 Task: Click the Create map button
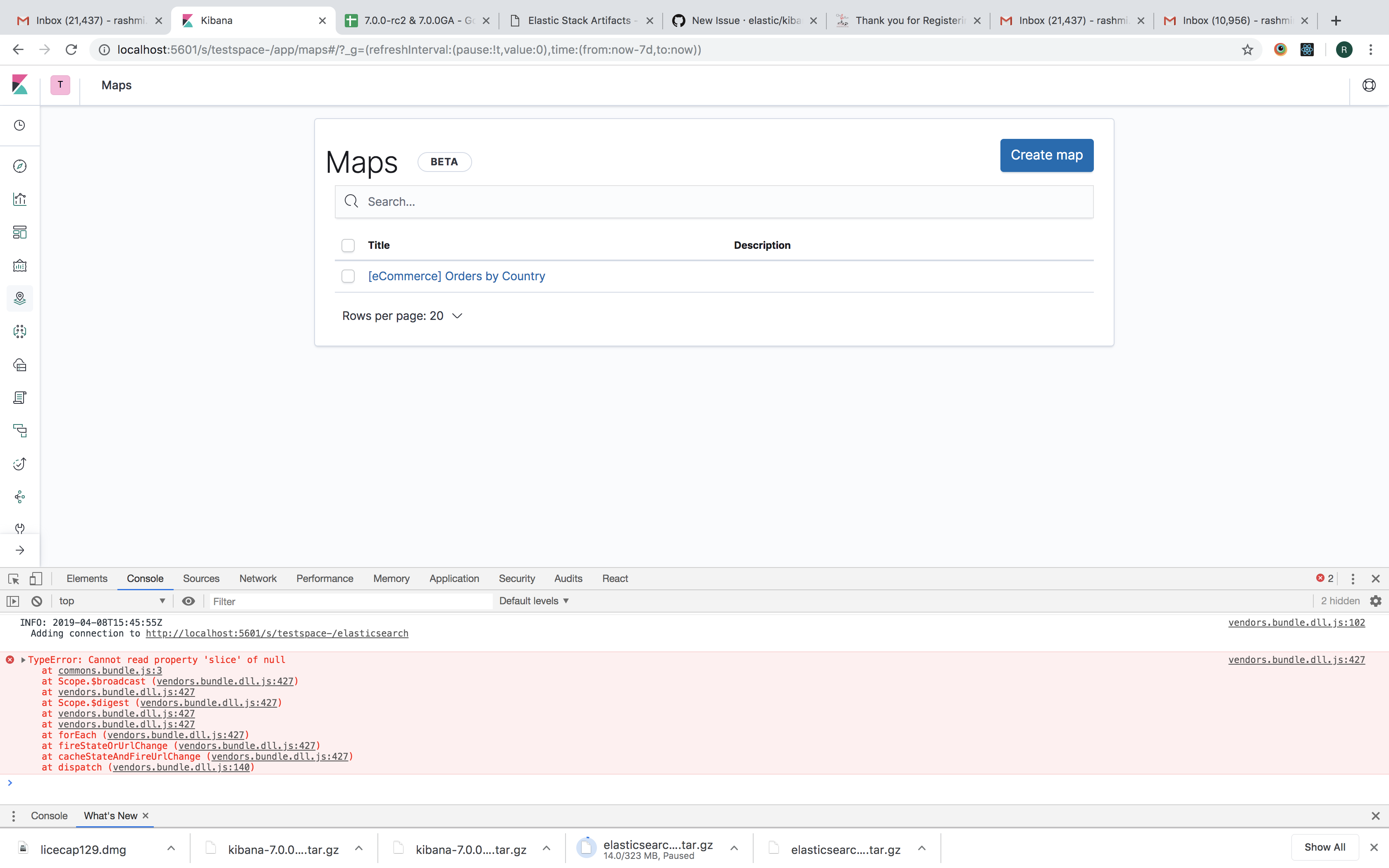[x=1046, y=155]
